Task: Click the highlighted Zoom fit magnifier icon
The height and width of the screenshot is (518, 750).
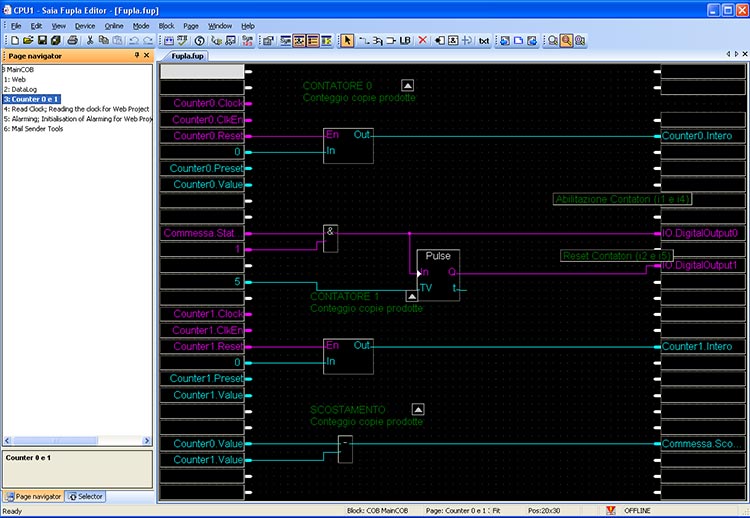Action: click(x=566, y=41)
